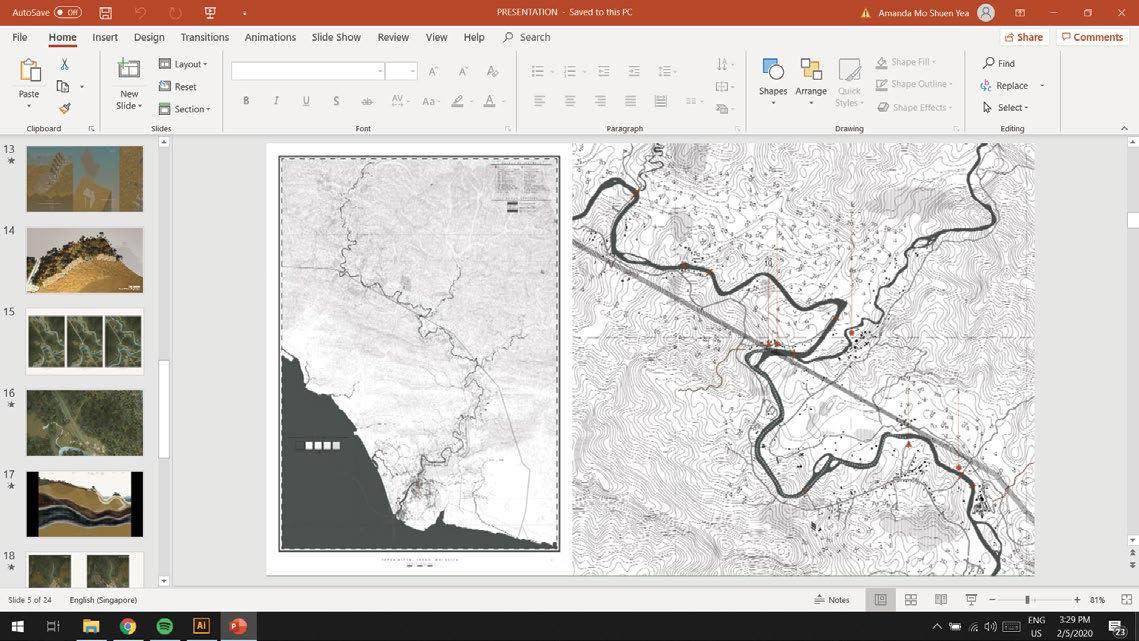This screenshot has height=641, width=1139.
Task: Adjust the zoom slider handle
Action: [x=1027, y=600]
